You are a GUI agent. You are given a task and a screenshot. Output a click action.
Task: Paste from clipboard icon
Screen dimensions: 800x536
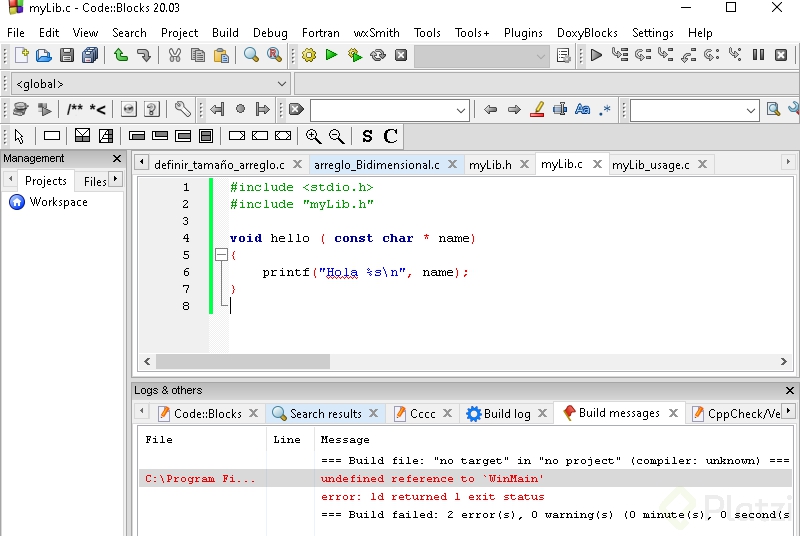coord(221,55)
